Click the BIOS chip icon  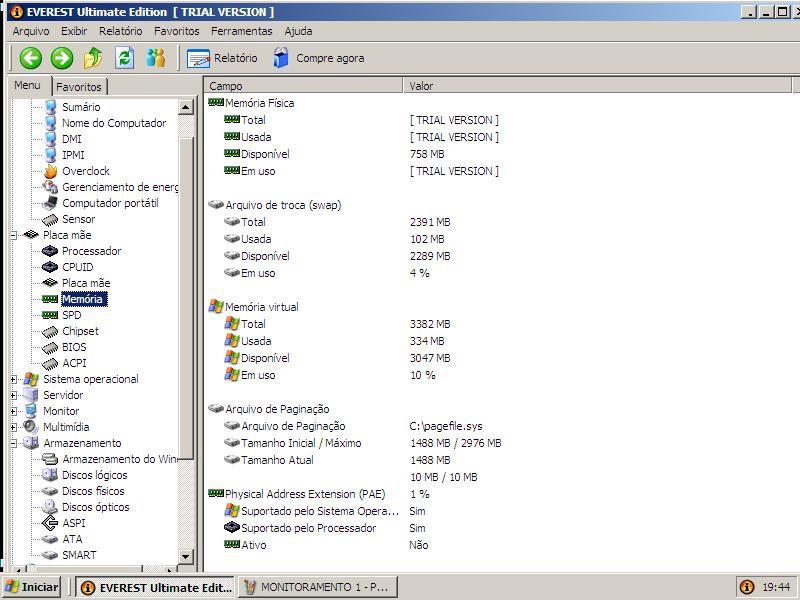(x=50, y=347)
